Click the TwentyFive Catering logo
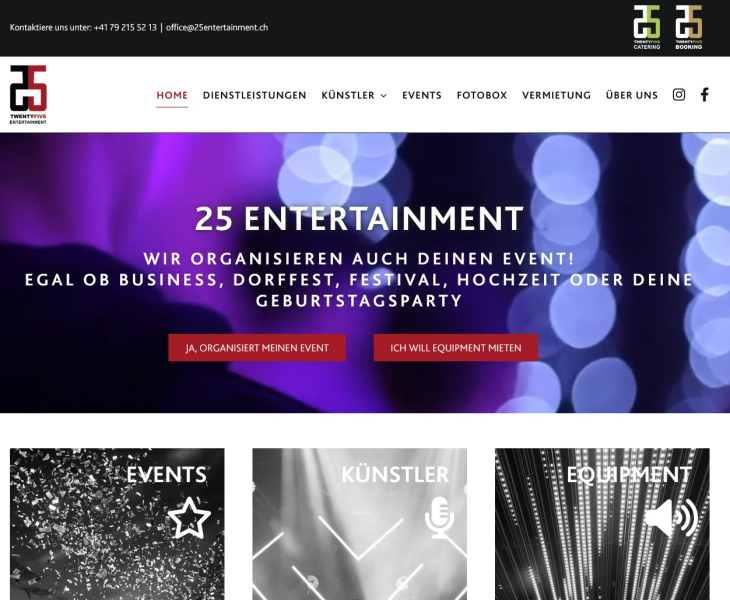The height and width of the screenshot is (600, 730). tap(647, 27)
